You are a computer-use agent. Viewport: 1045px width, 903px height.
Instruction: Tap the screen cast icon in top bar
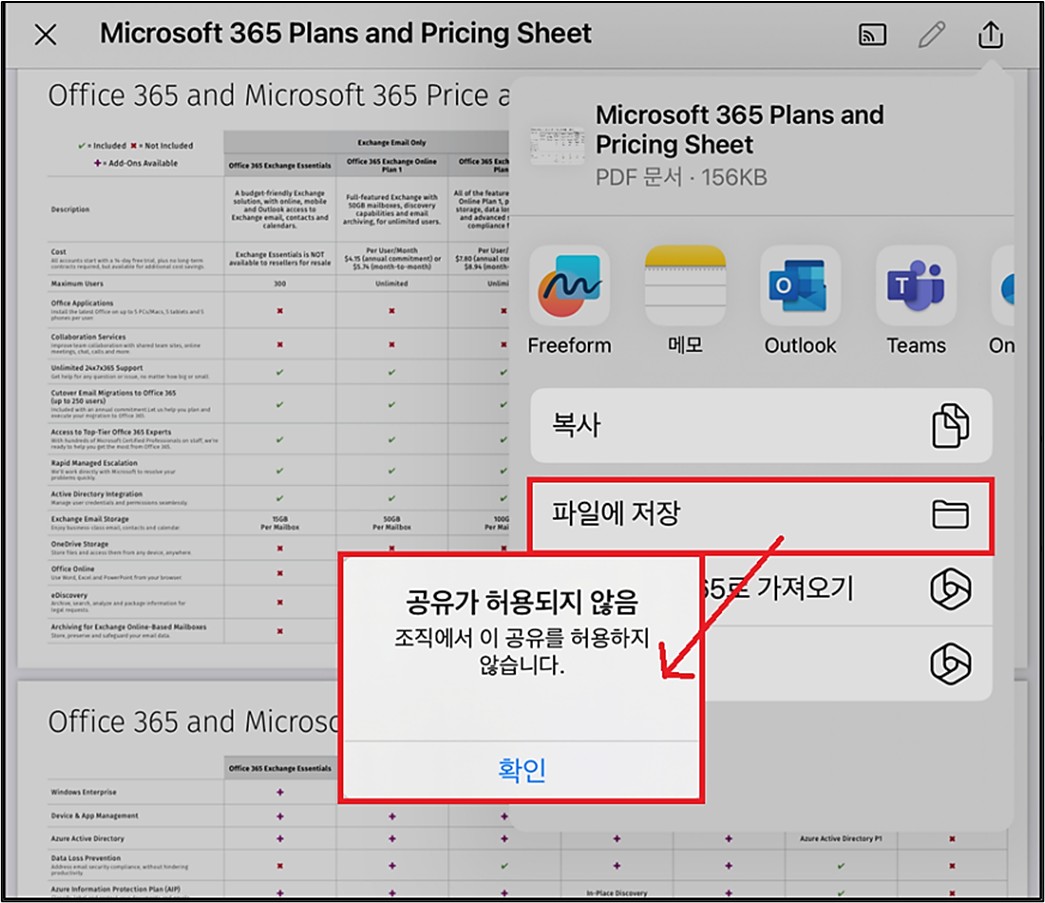pyautogui.click(x=872, y=35)
